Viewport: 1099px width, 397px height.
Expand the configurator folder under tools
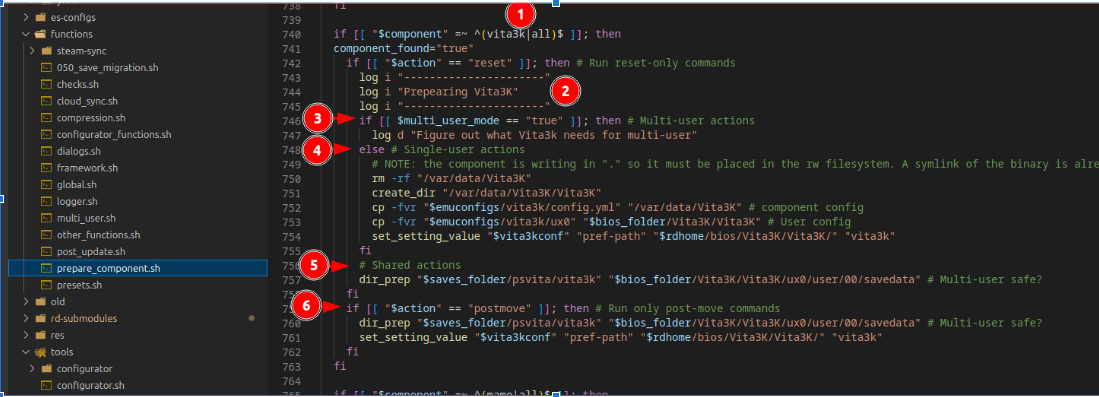coord(32,369)
